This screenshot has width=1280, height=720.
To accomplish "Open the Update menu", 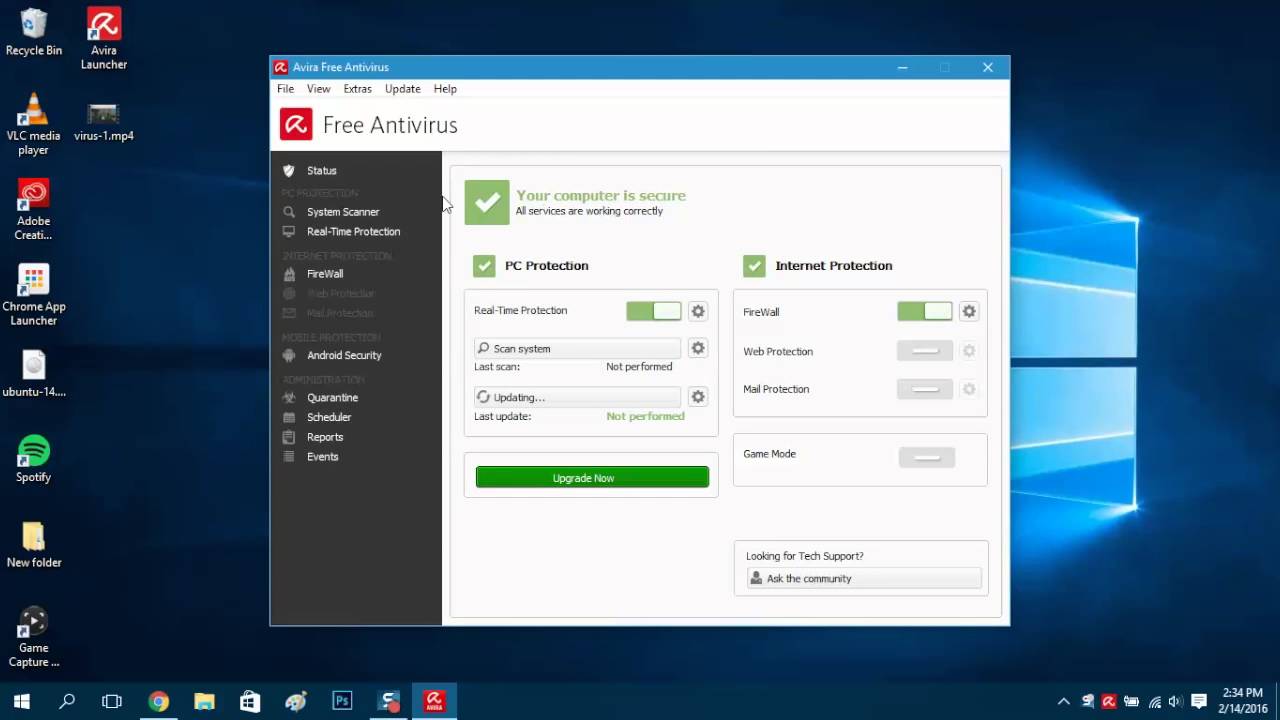I will (402, 89).
